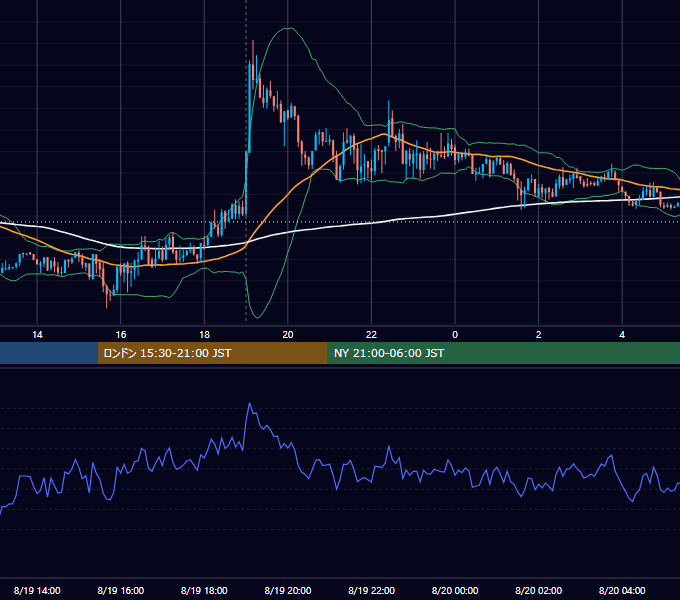Click the lowest candlestick wick before 16:00

tap(107, 303)
